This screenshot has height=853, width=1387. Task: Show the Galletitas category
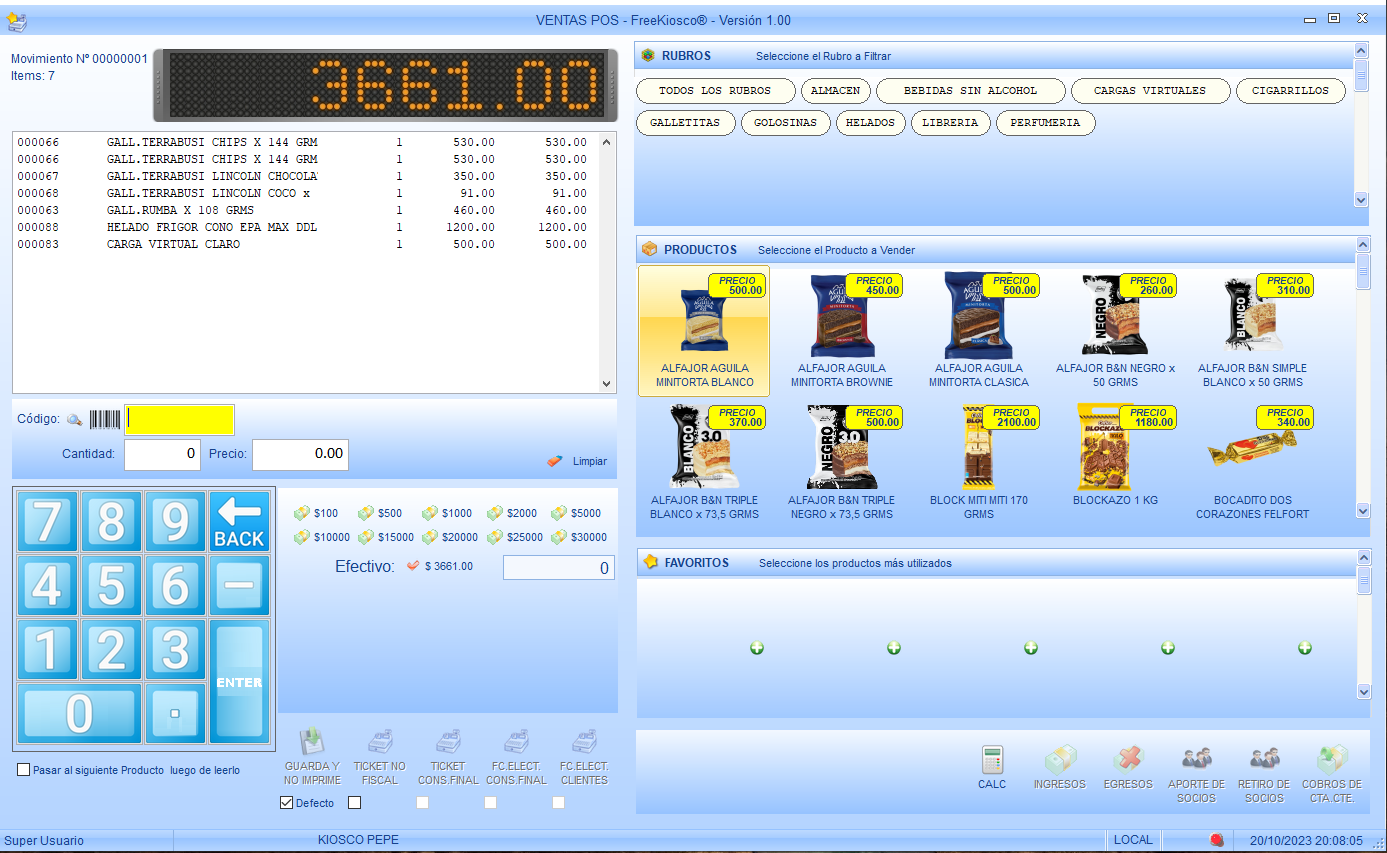click(685, 123)
